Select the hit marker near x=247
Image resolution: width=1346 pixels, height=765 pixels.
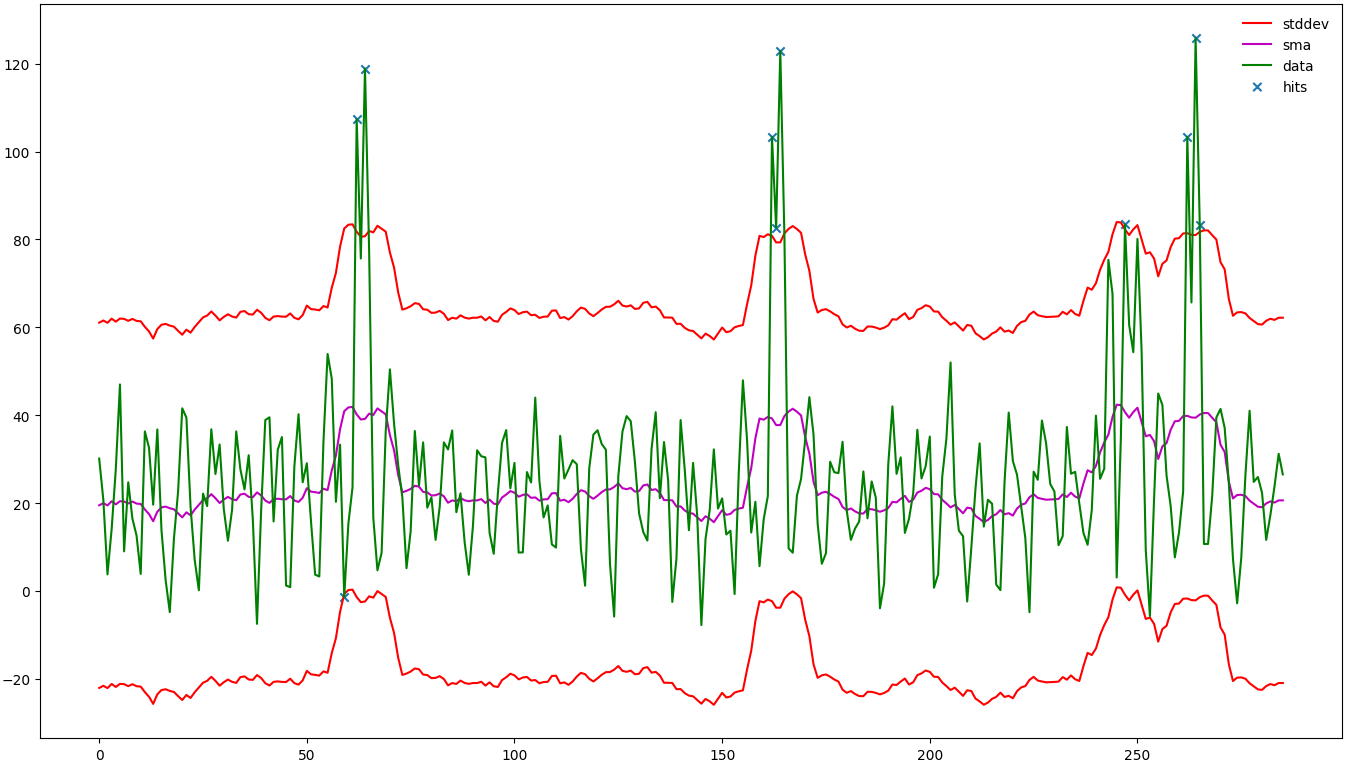click(x=1125, y=225)
